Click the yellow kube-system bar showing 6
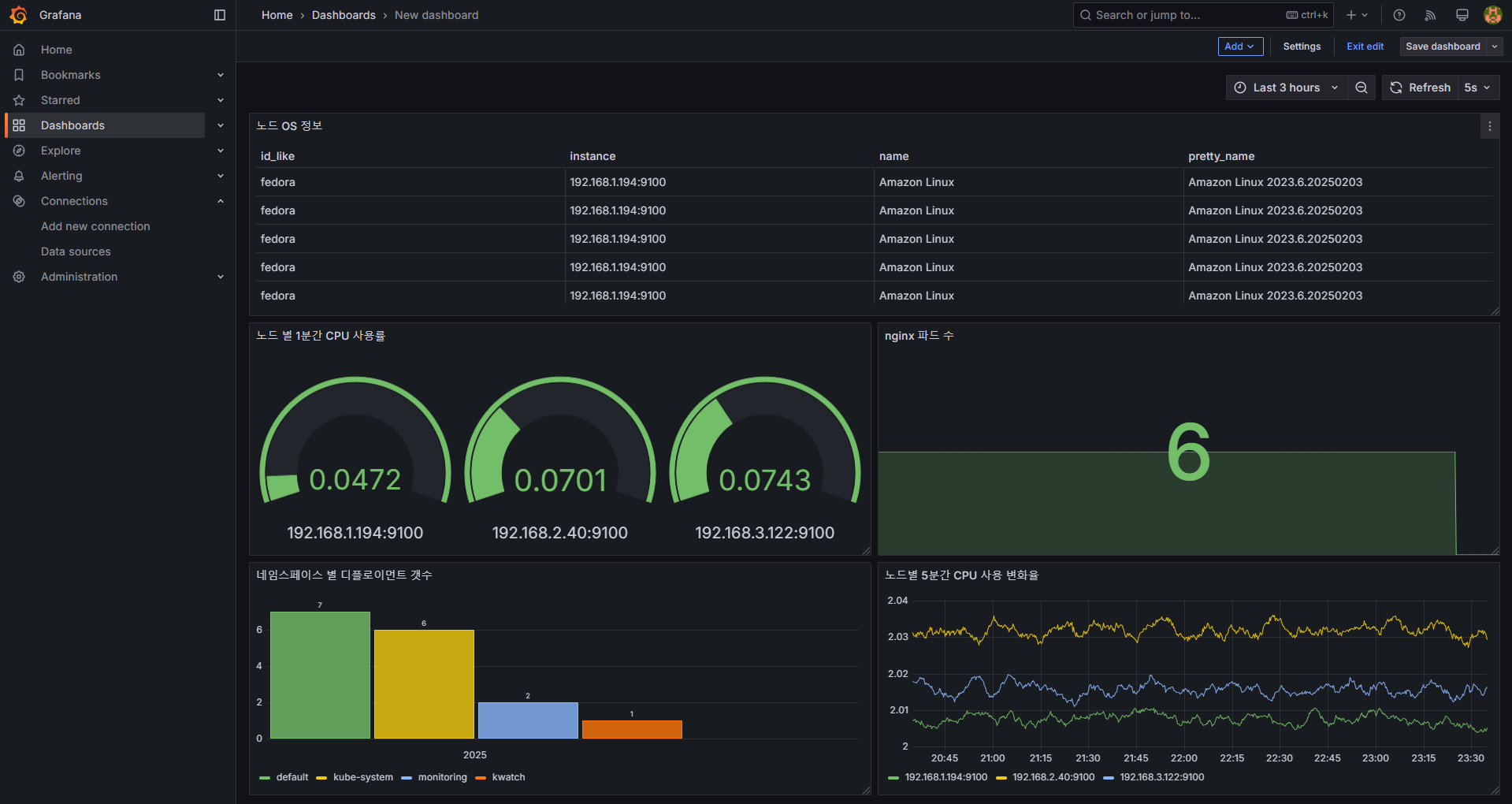Image resolution: width=1512 pixels, height=804 pixels. [424, 684]
